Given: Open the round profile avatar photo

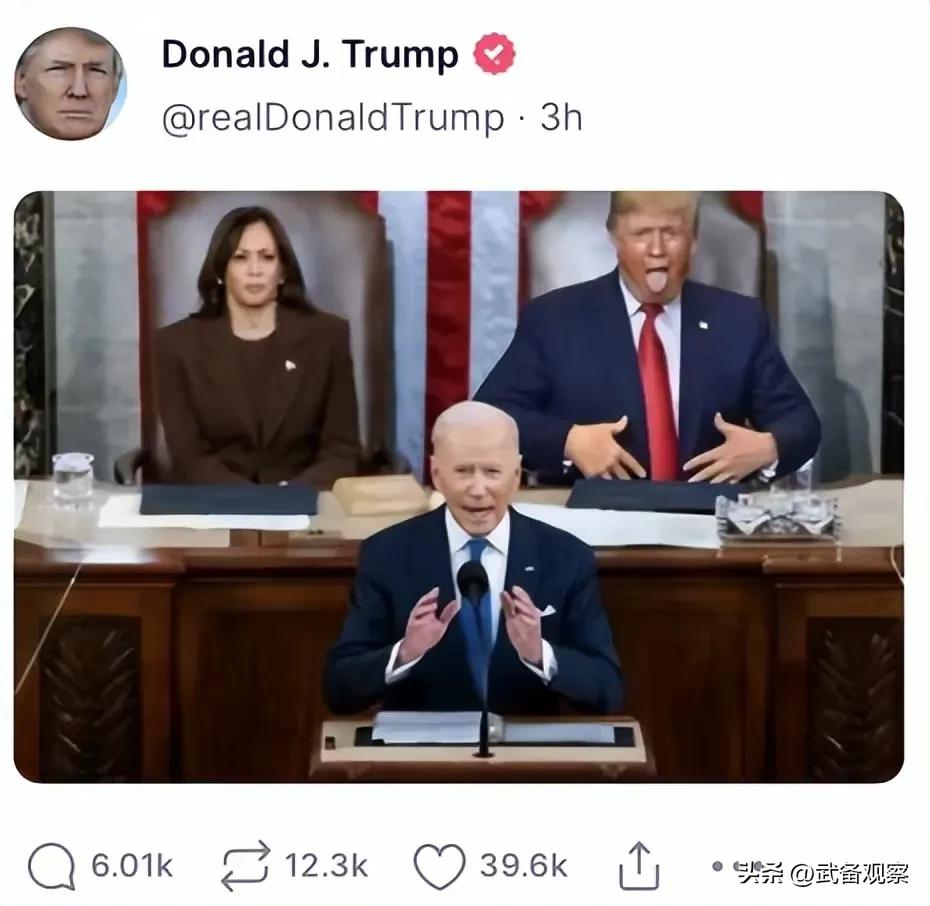Looking at the screenshot, I should 70,84.
